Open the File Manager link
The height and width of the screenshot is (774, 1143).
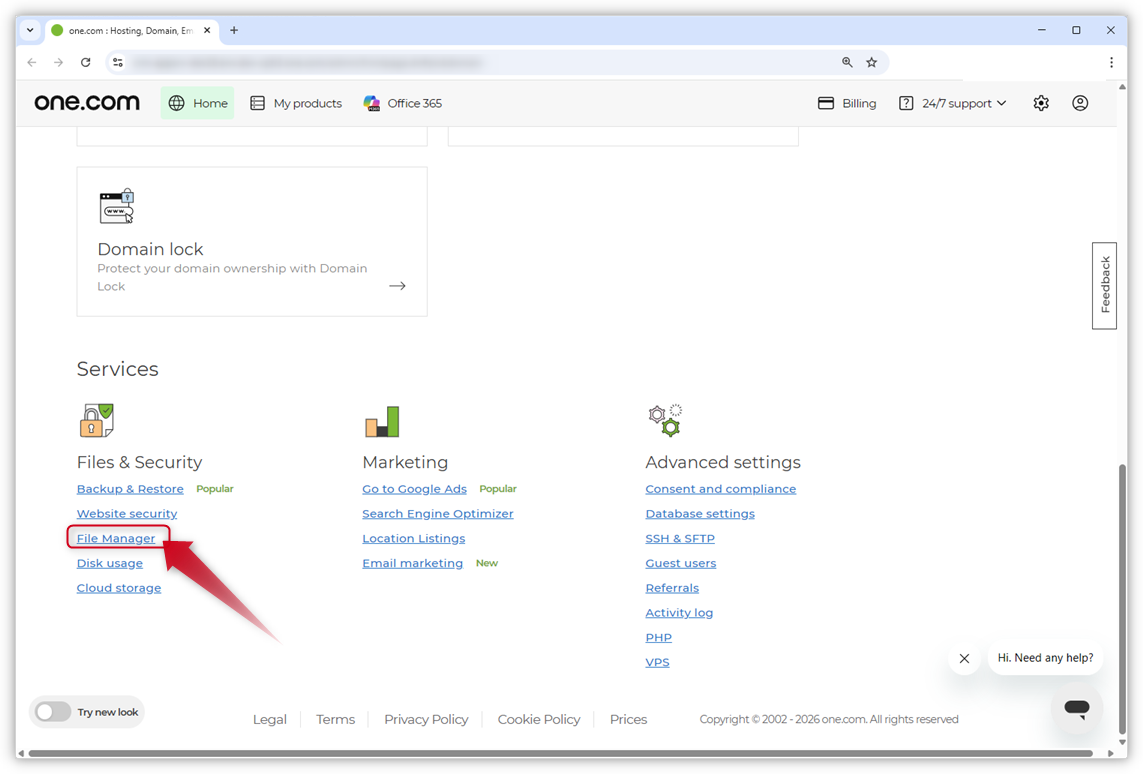[114, 538]
